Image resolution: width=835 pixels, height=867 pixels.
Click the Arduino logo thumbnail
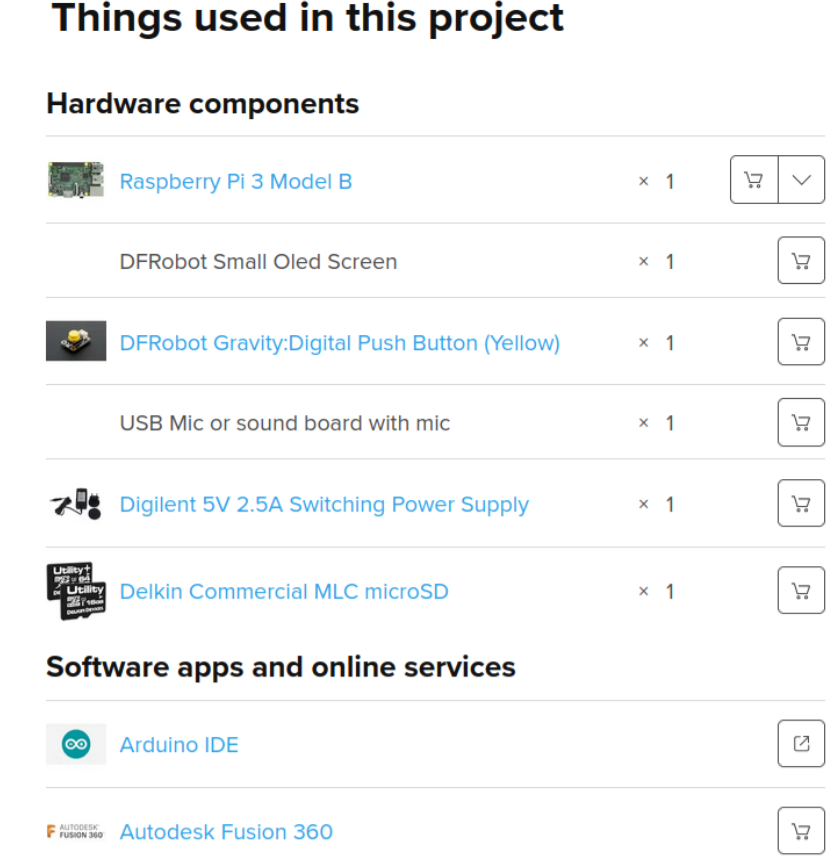coord(76,744)
